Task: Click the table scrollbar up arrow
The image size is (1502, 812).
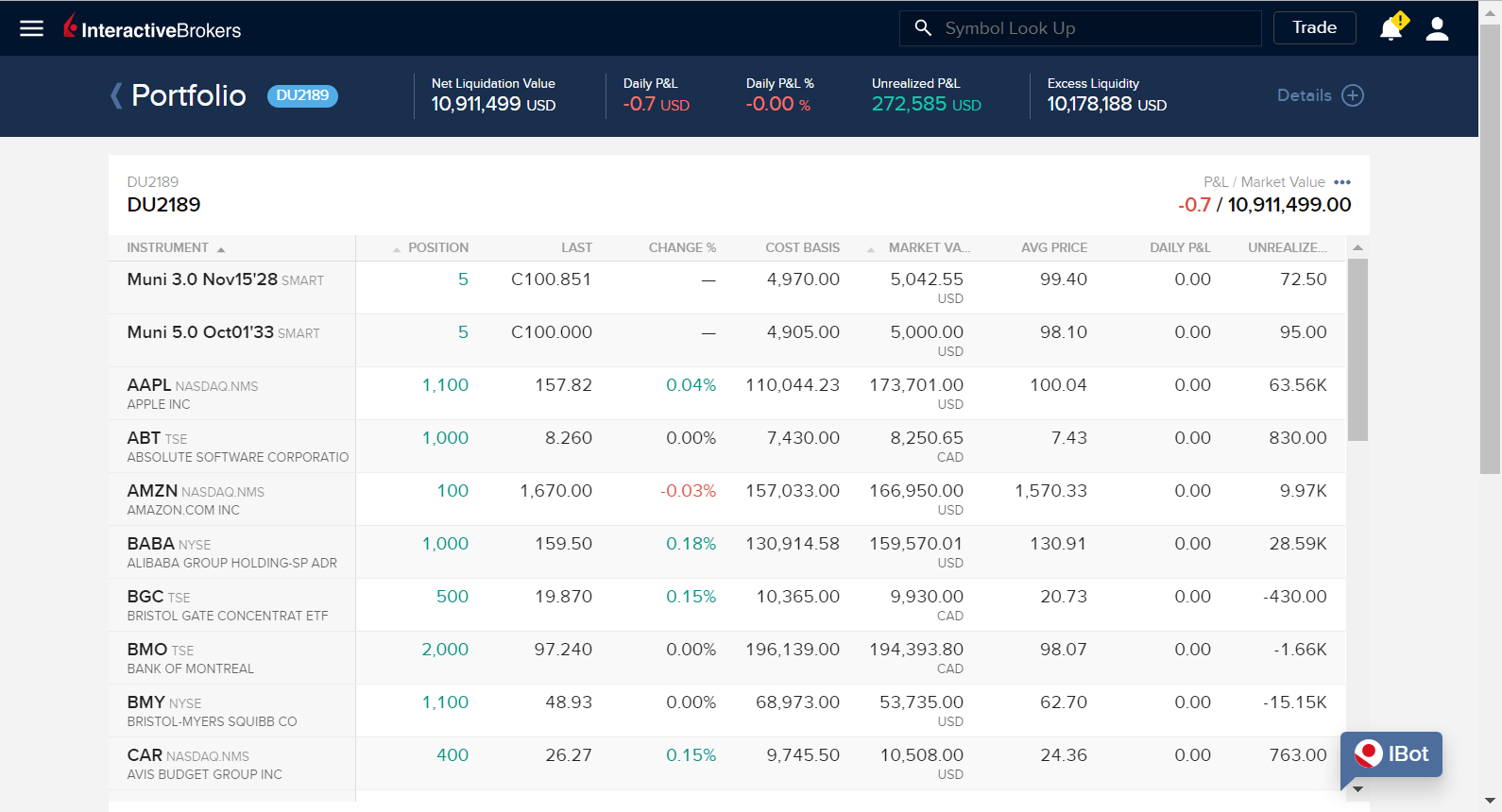Action: tap(1357, 247)
